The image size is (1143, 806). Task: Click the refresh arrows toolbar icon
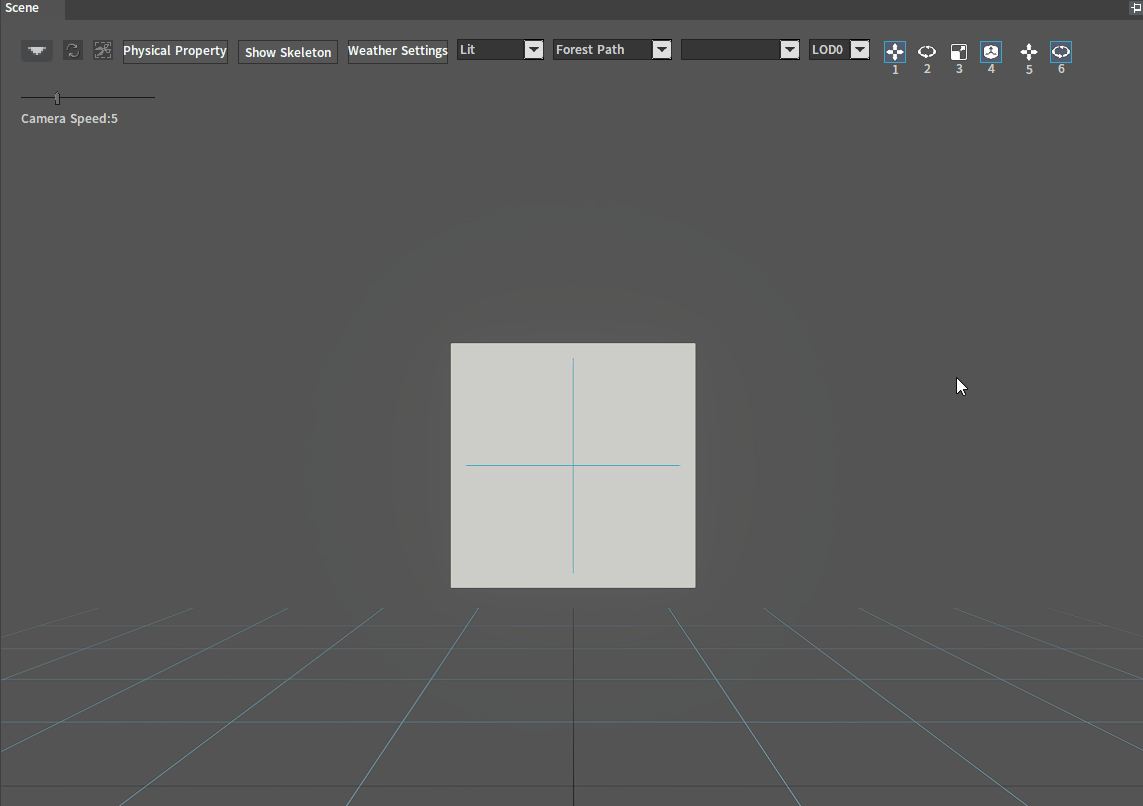[72, 50]
